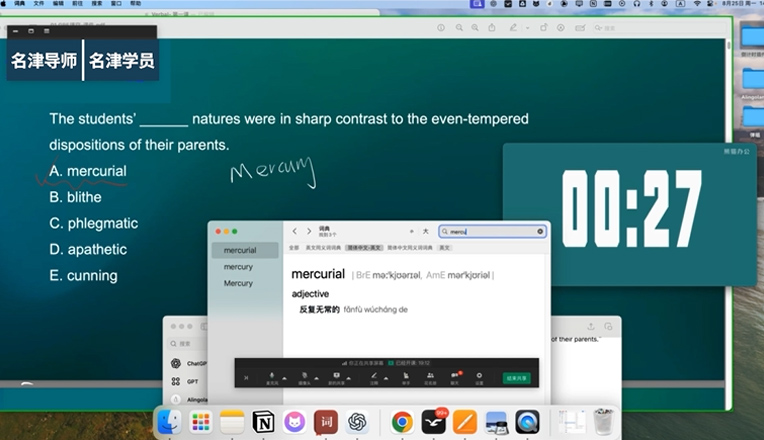The width and height of the screenshot is (764, 440).
Task: Toggle Wi-Fi icon in the menu bar
Action: pos(697,5)
